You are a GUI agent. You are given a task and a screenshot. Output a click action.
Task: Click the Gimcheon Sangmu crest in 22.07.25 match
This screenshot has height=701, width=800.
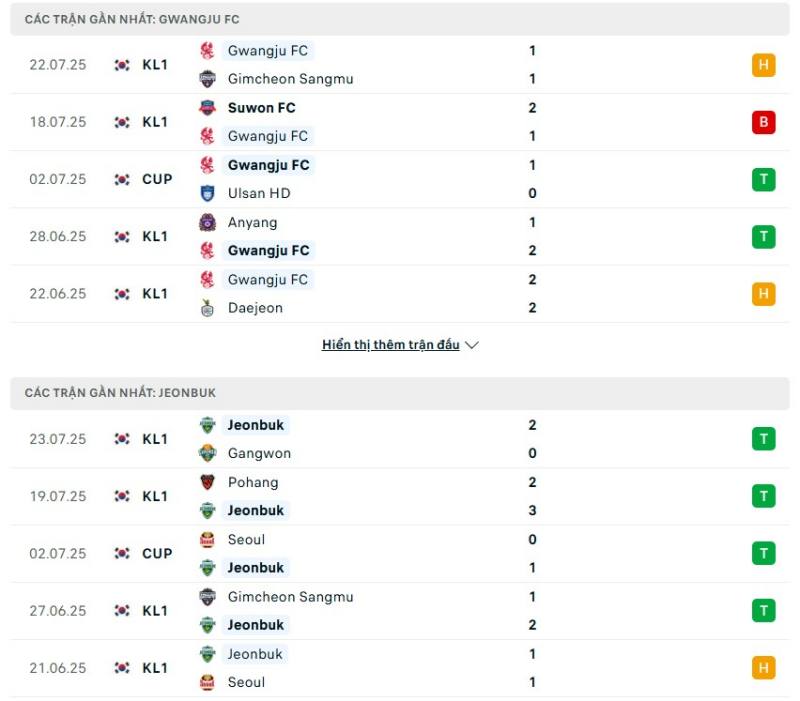[x=207, y=79]
